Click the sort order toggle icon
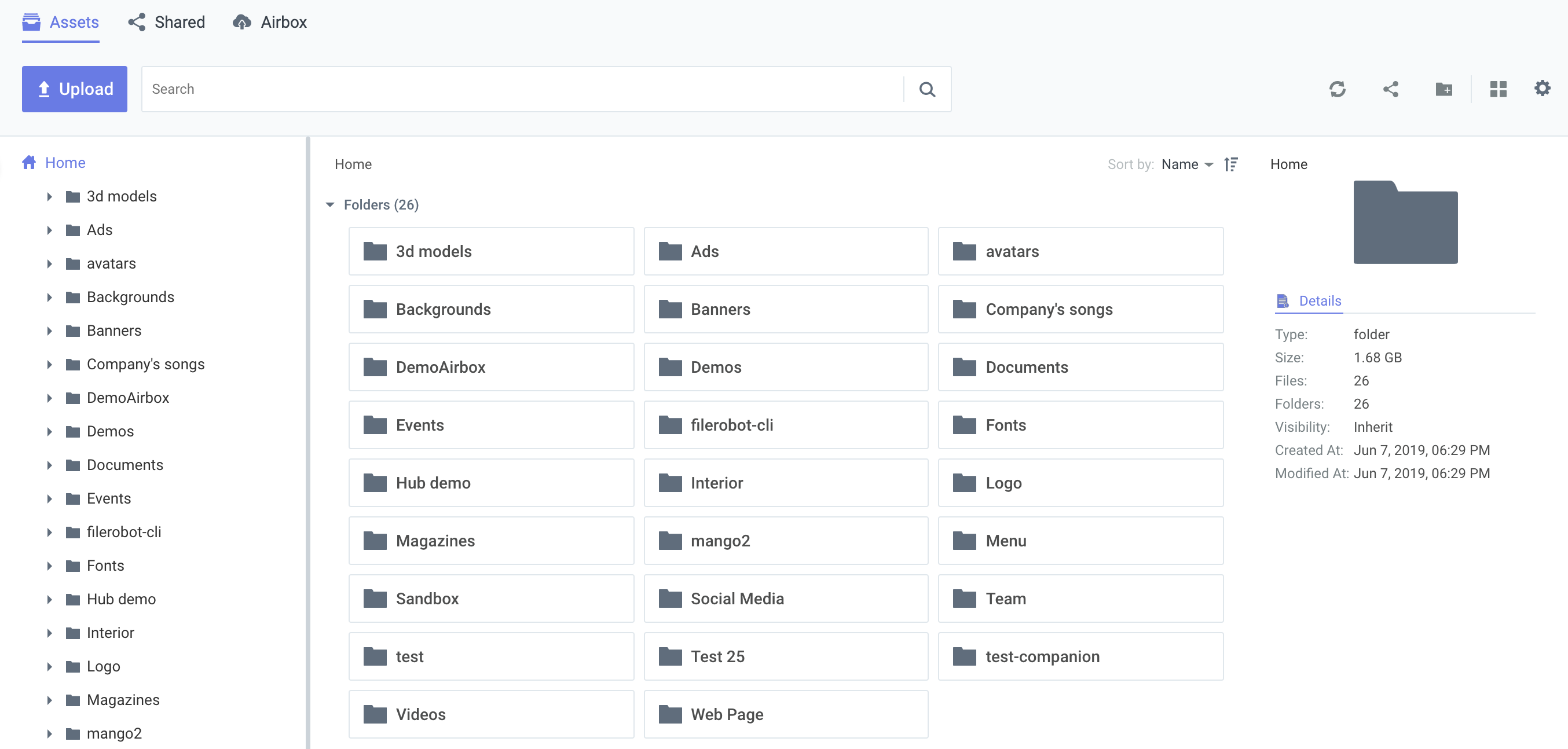 coord(1231,164)
